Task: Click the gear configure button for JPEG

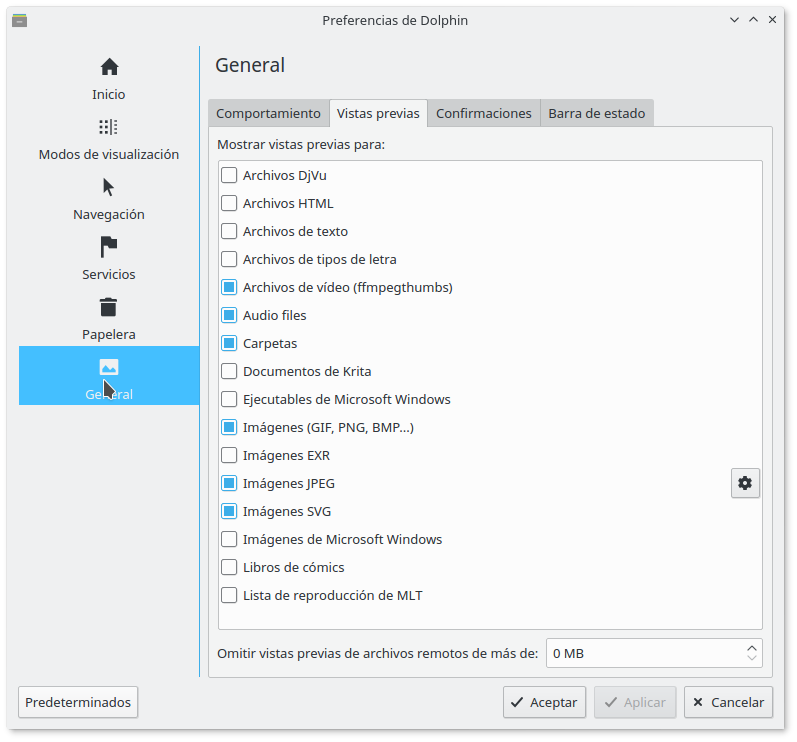Action: coord(745,483)
